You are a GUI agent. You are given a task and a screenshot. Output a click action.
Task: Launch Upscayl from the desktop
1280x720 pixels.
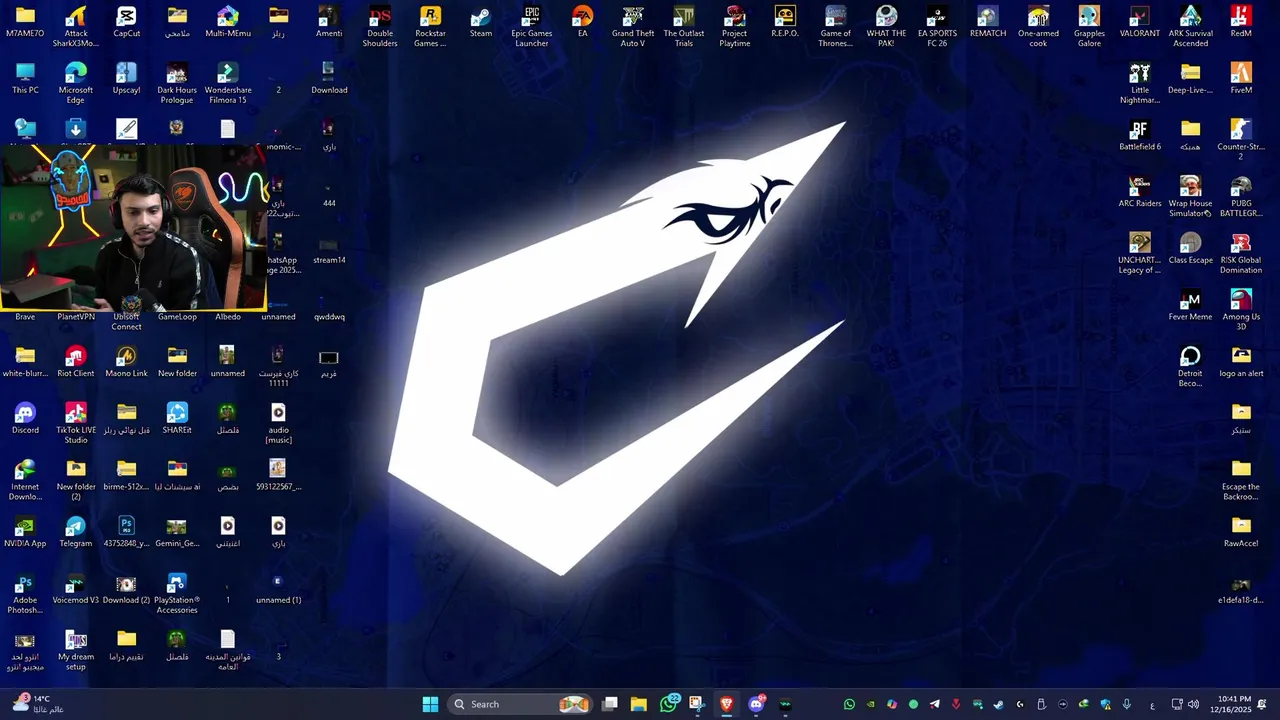(126, 79)
